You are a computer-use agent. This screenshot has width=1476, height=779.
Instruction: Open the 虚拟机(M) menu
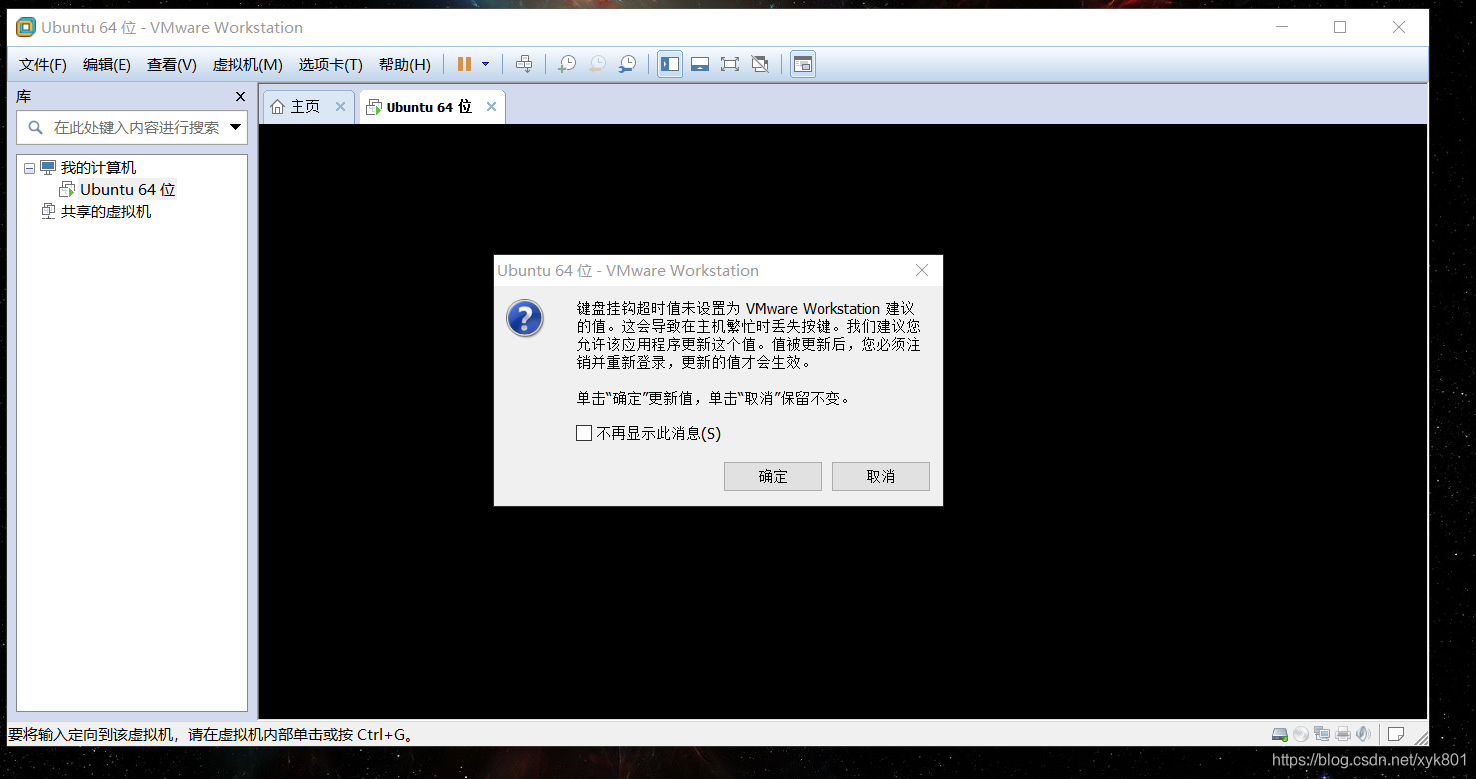(248, 64)
